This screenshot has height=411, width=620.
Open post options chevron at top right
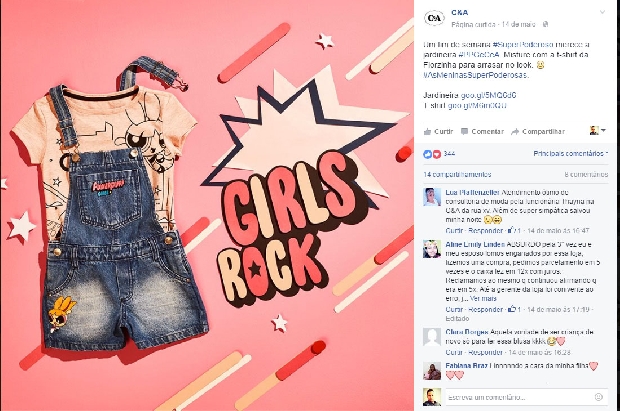(602, 12)
